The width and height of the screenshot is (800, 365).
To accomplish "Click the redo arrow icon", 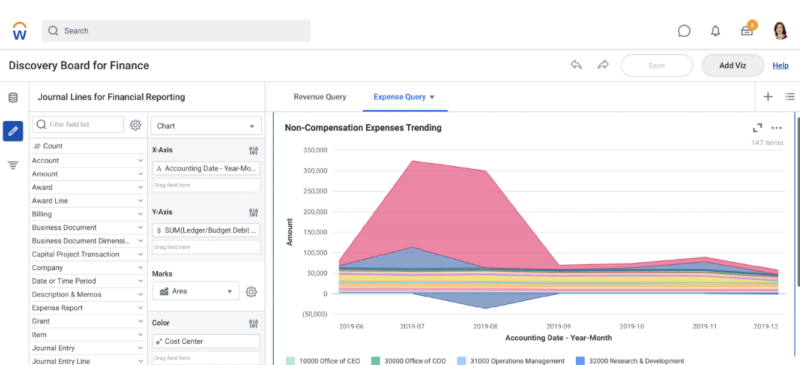I will pos(603,65).
